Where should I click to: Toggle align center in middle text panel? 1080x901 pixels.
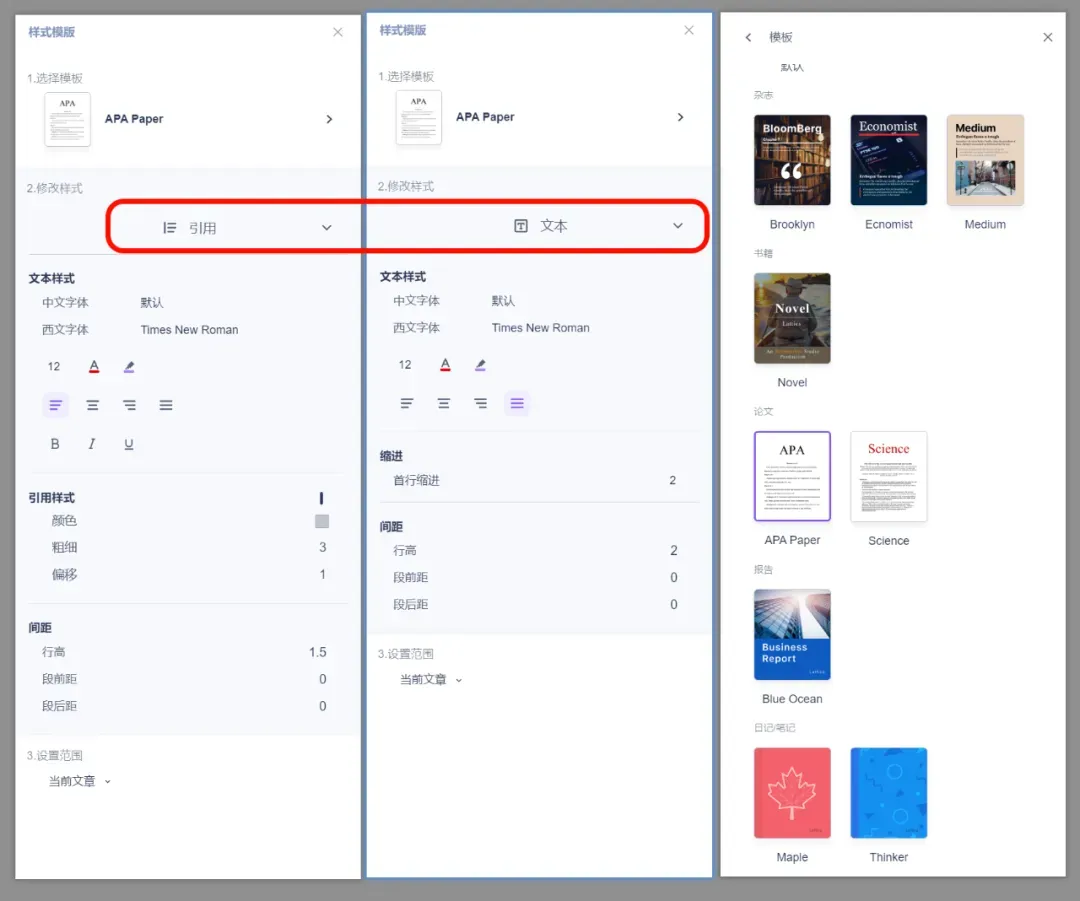click(444, 403)
